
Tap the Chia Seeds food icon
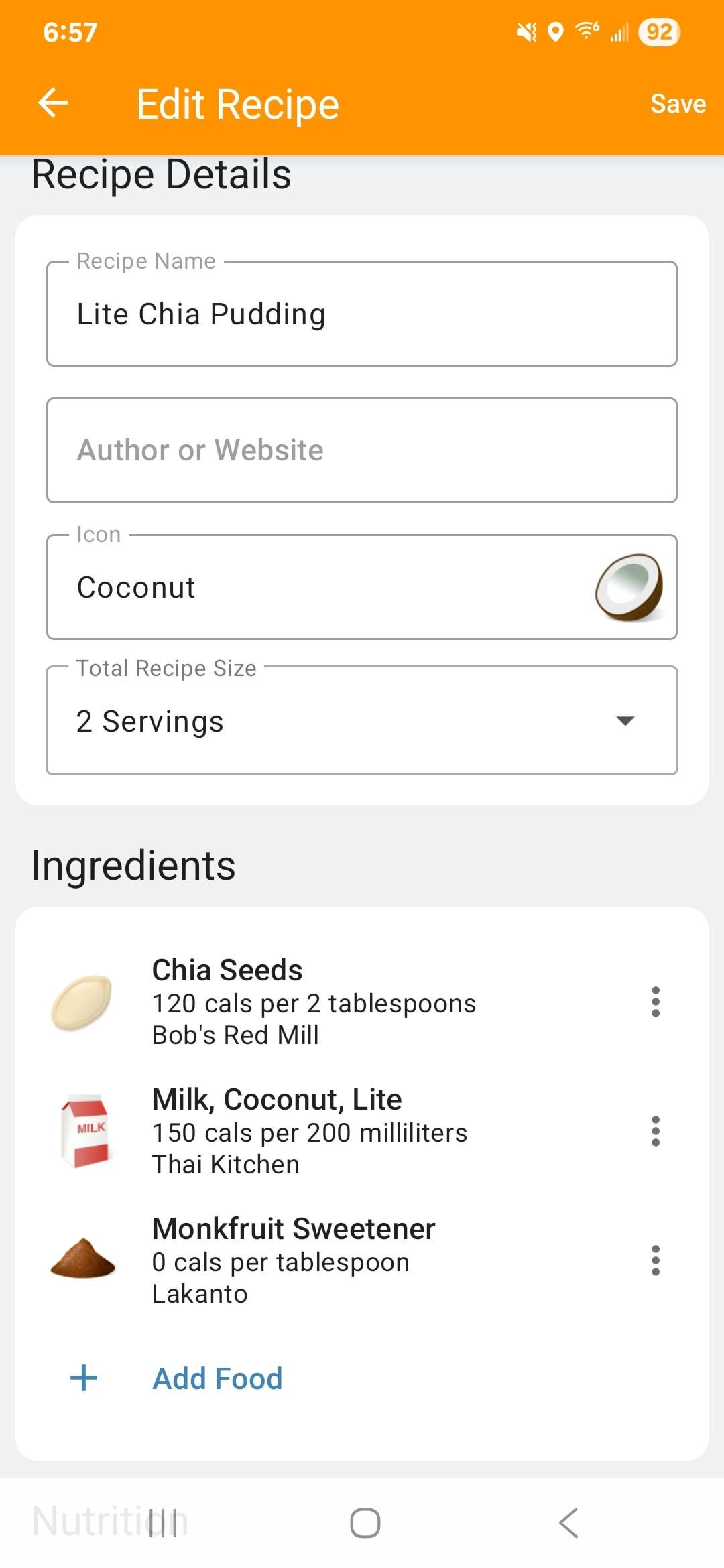click(82, 1002)
